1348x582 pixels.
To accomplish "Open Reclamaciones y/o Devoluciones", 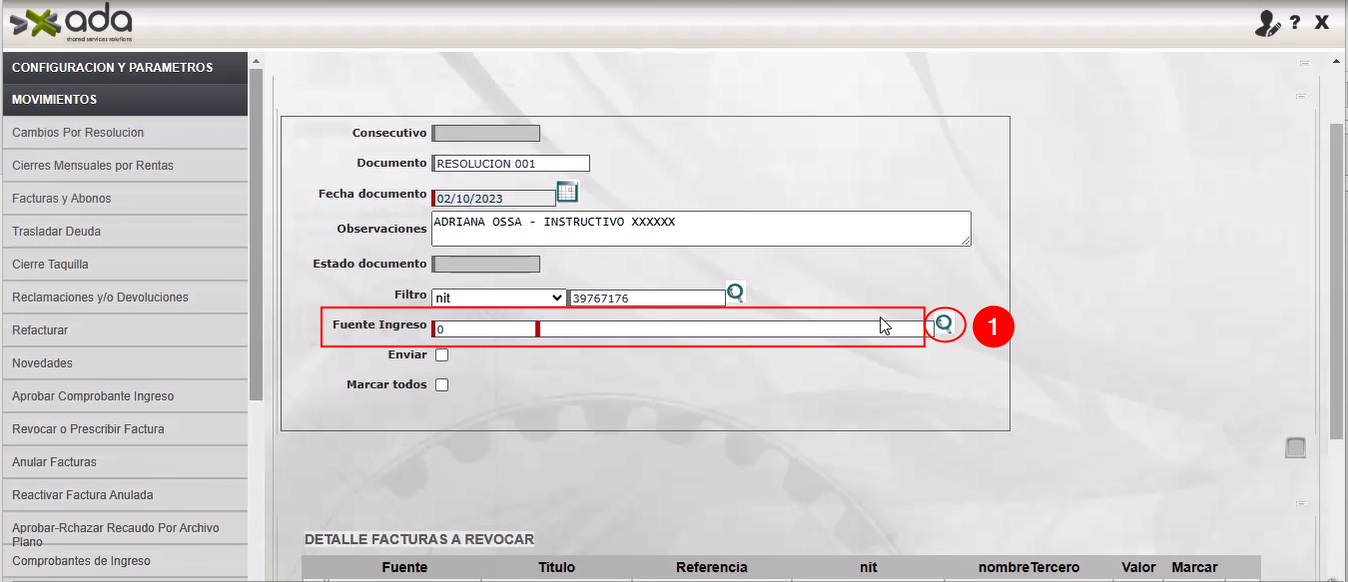I will point(100,298).
